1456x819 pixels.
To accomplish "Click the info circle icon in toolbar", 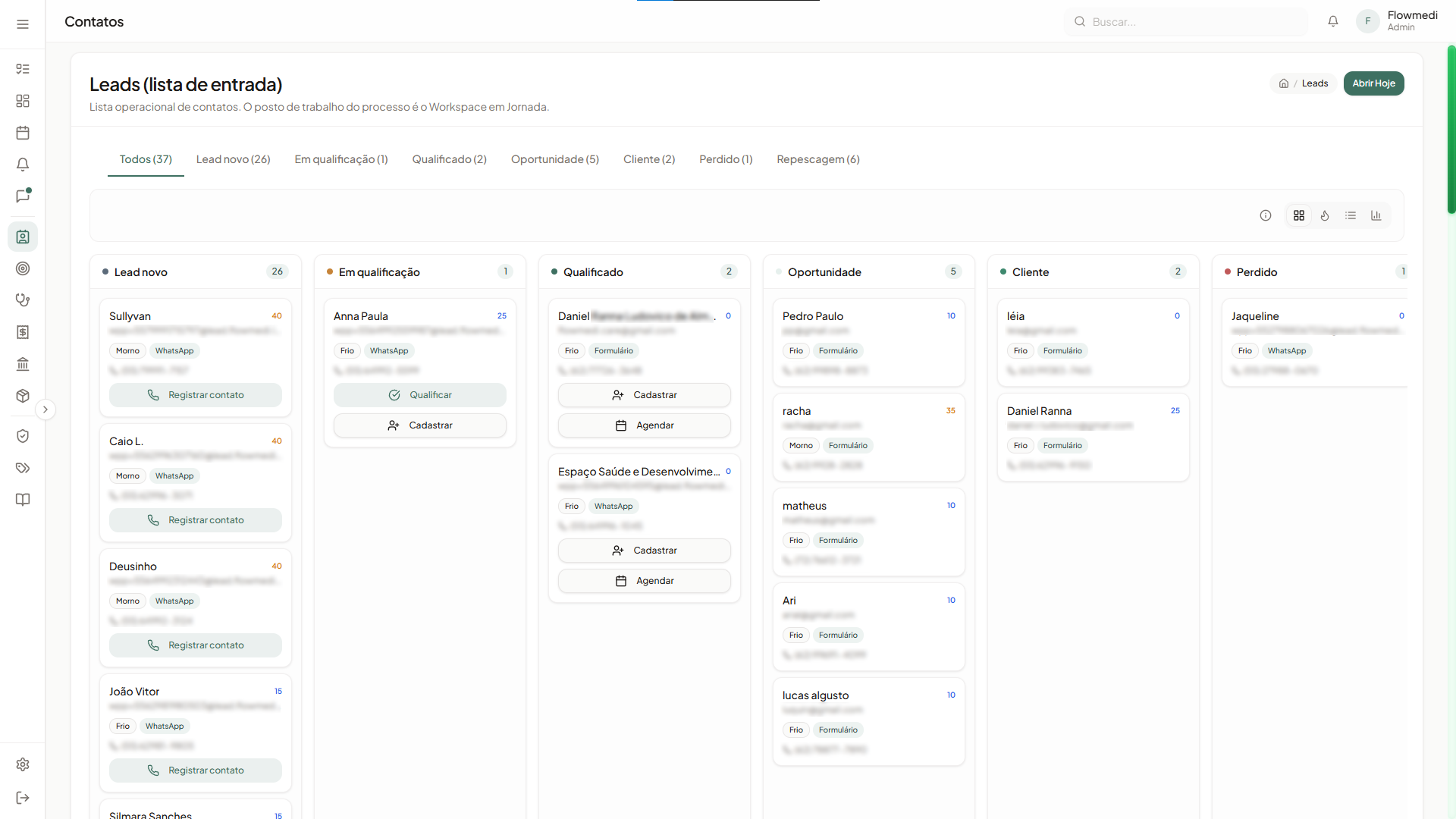I will 1266,215.
